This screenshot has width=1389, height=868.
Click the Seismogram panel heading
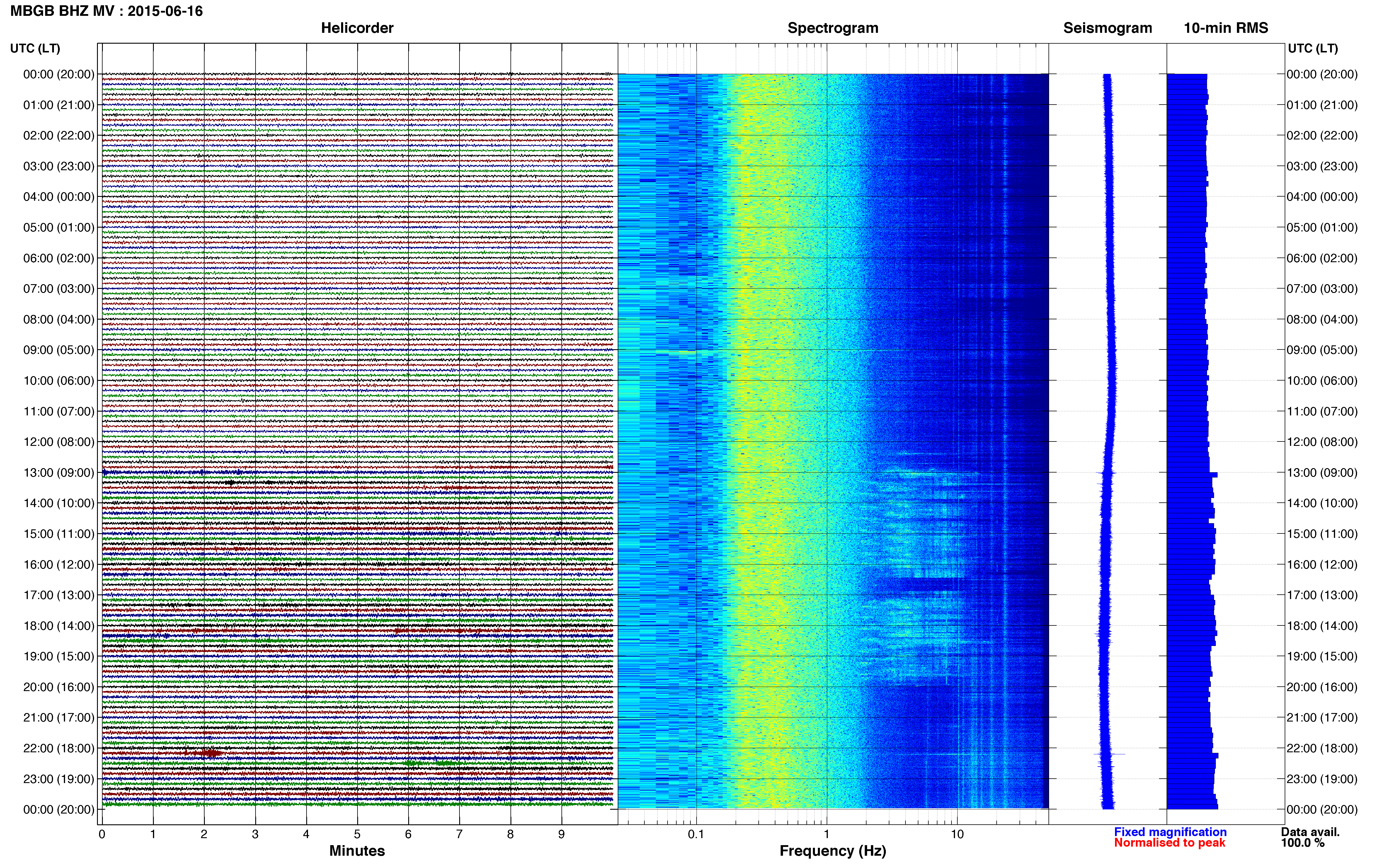[1108, 28]
